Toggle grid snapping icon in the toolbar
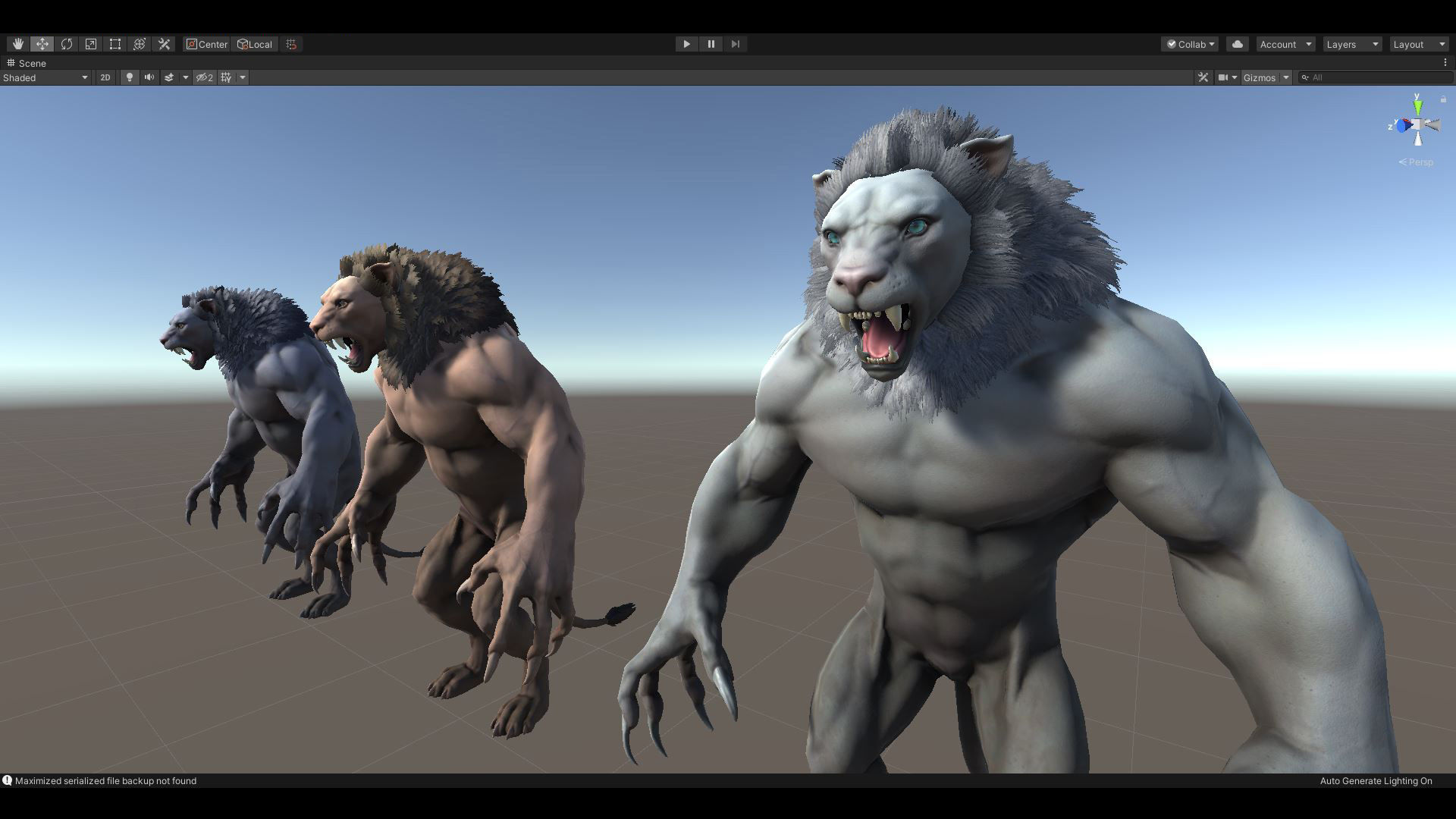This screenshot has height=819, width=1456. (291, 44)
